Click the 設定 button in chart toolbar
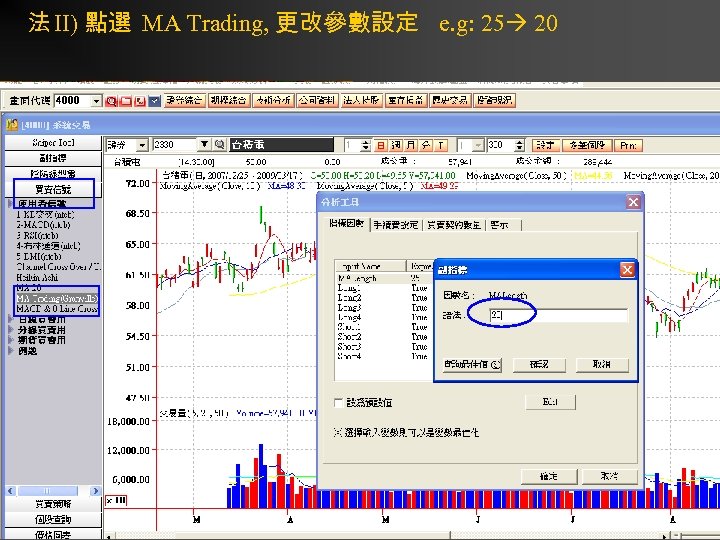 coord(546,146)
